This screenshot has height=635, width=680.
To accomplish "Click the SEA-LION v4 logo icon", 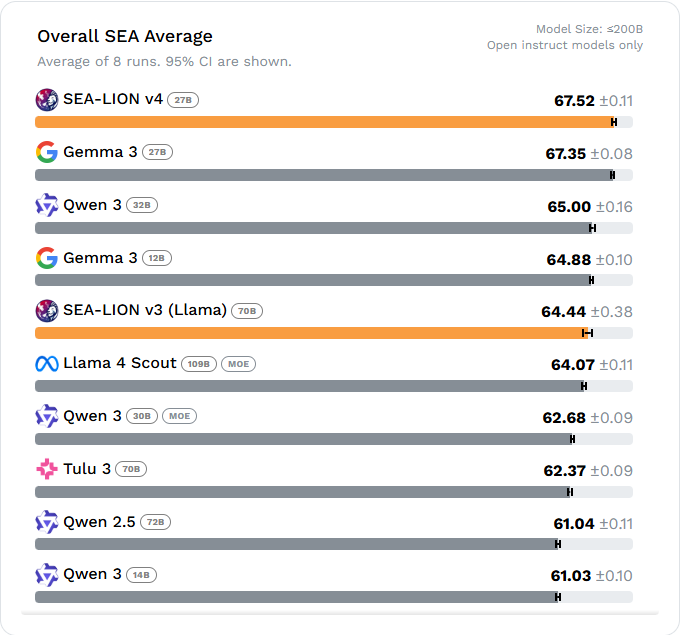I will pyautogui.click(x=47, y=100).
